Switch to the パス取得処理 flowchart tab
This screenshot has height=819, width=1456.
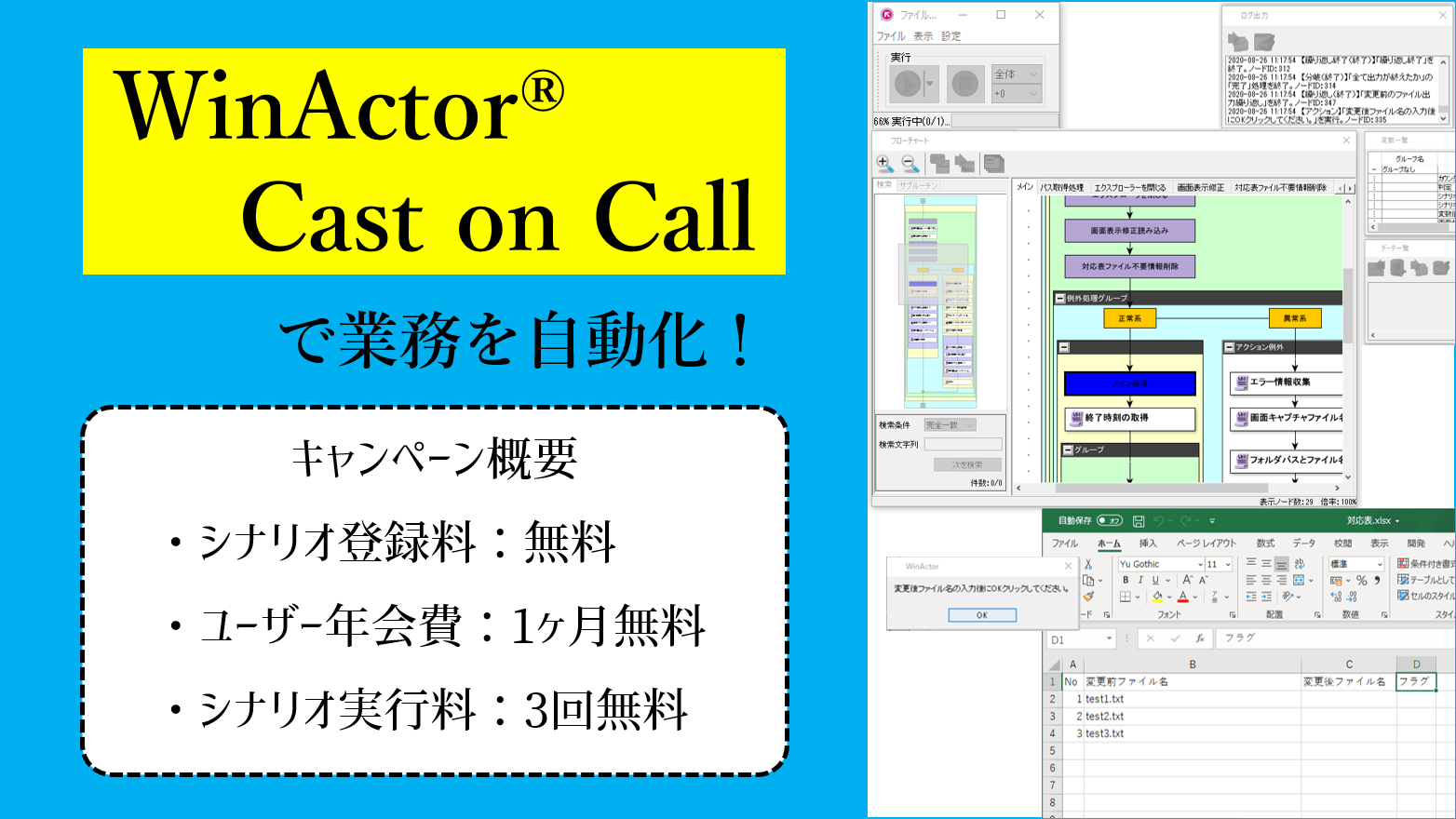coord(1062,187)
